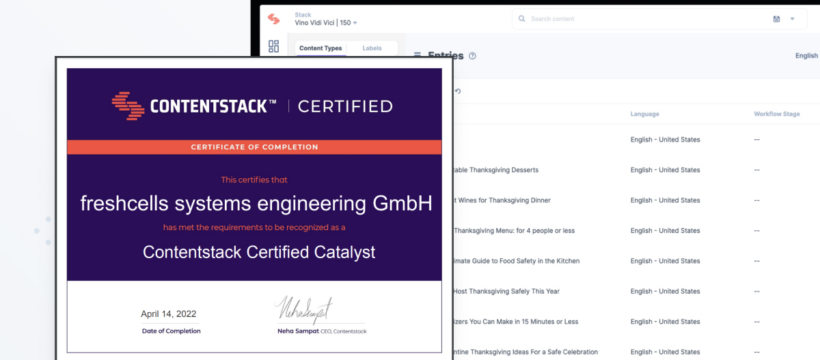
Task: Open the saved searches icon in the search bar
Action: (777, 19)
